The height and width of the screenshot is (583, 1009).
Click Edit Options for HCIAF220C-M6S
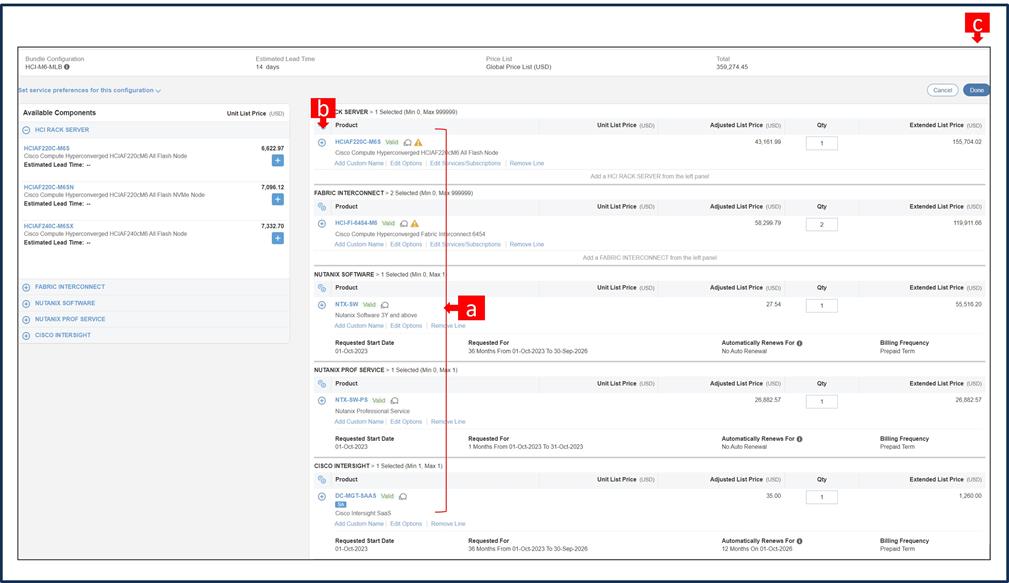click(x=406, y=163)
